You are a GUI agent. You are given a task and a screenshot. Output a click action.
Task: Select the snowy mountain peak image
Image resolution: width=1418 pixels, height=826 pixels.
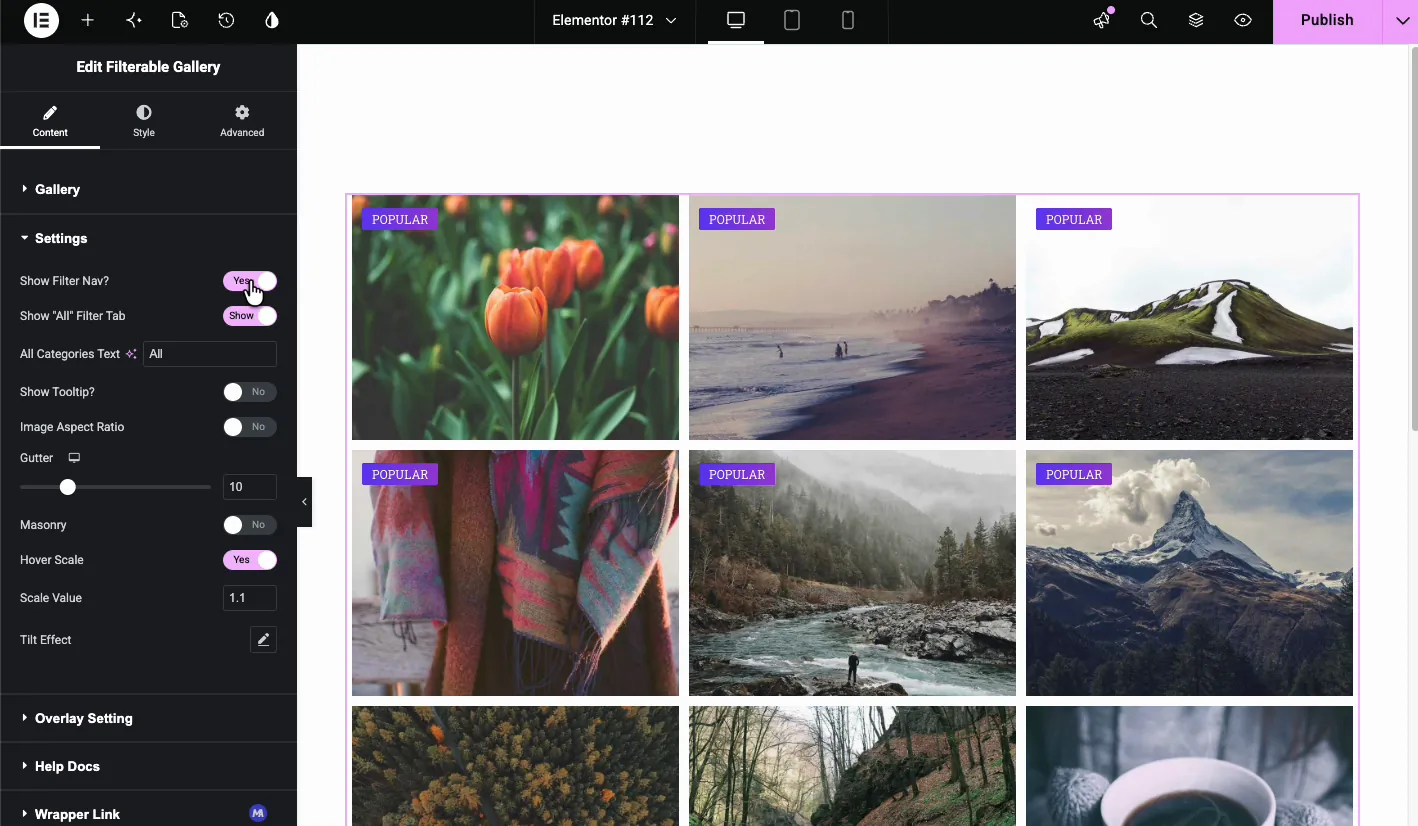click(1189, 573)
